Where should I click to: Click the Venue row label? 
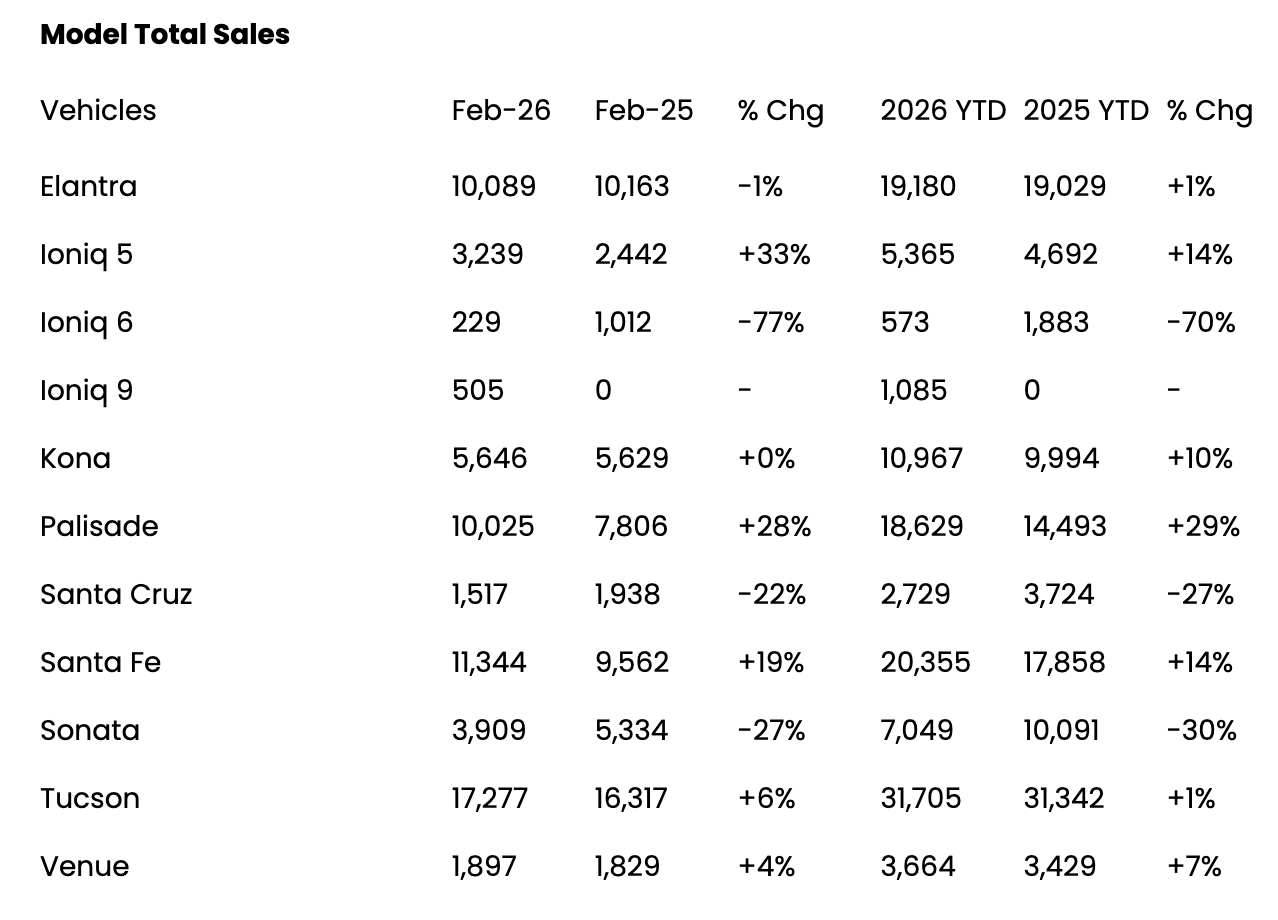click(x=84, y=867)
